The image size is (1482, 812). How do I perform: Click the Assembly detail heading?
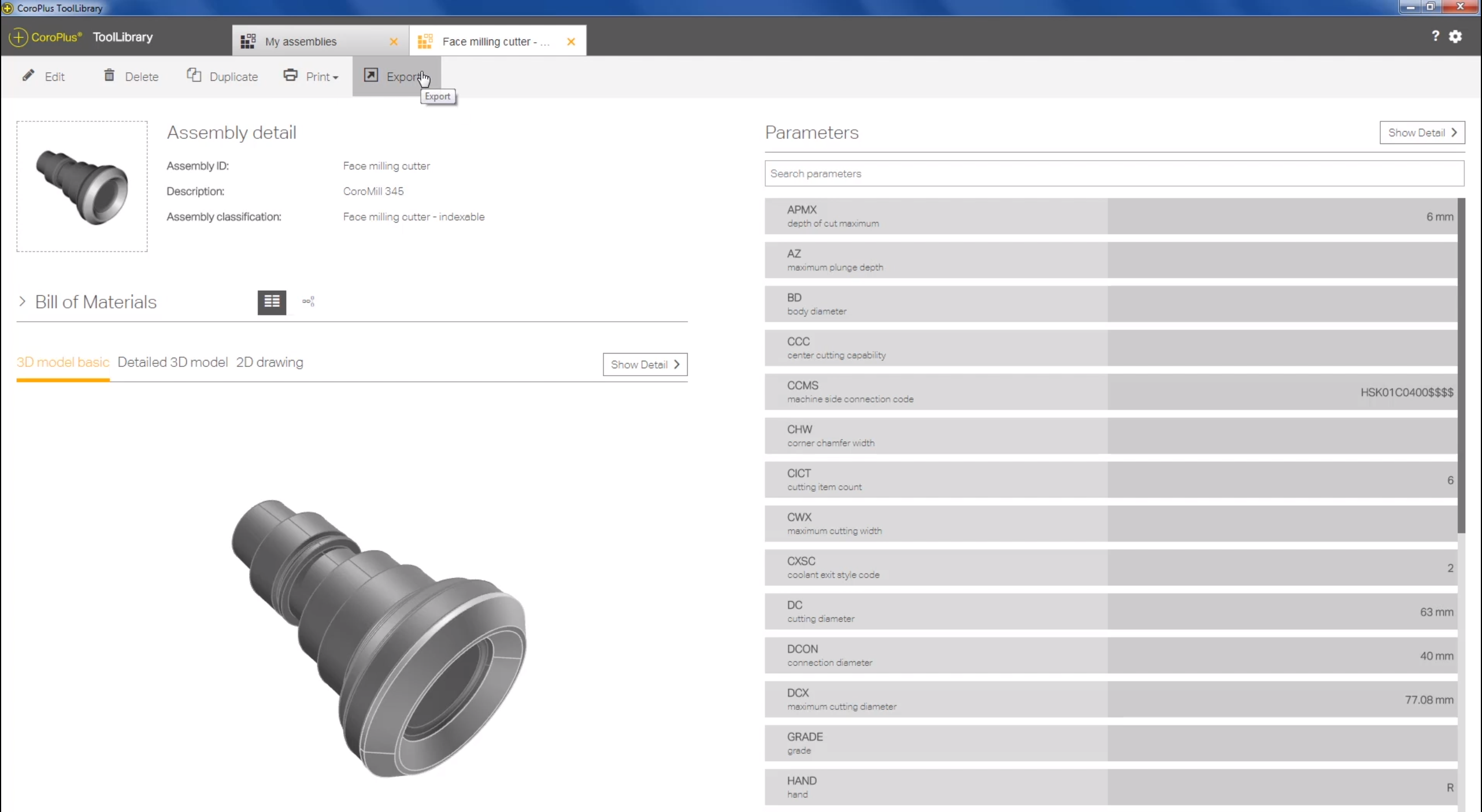click(231, 132)
